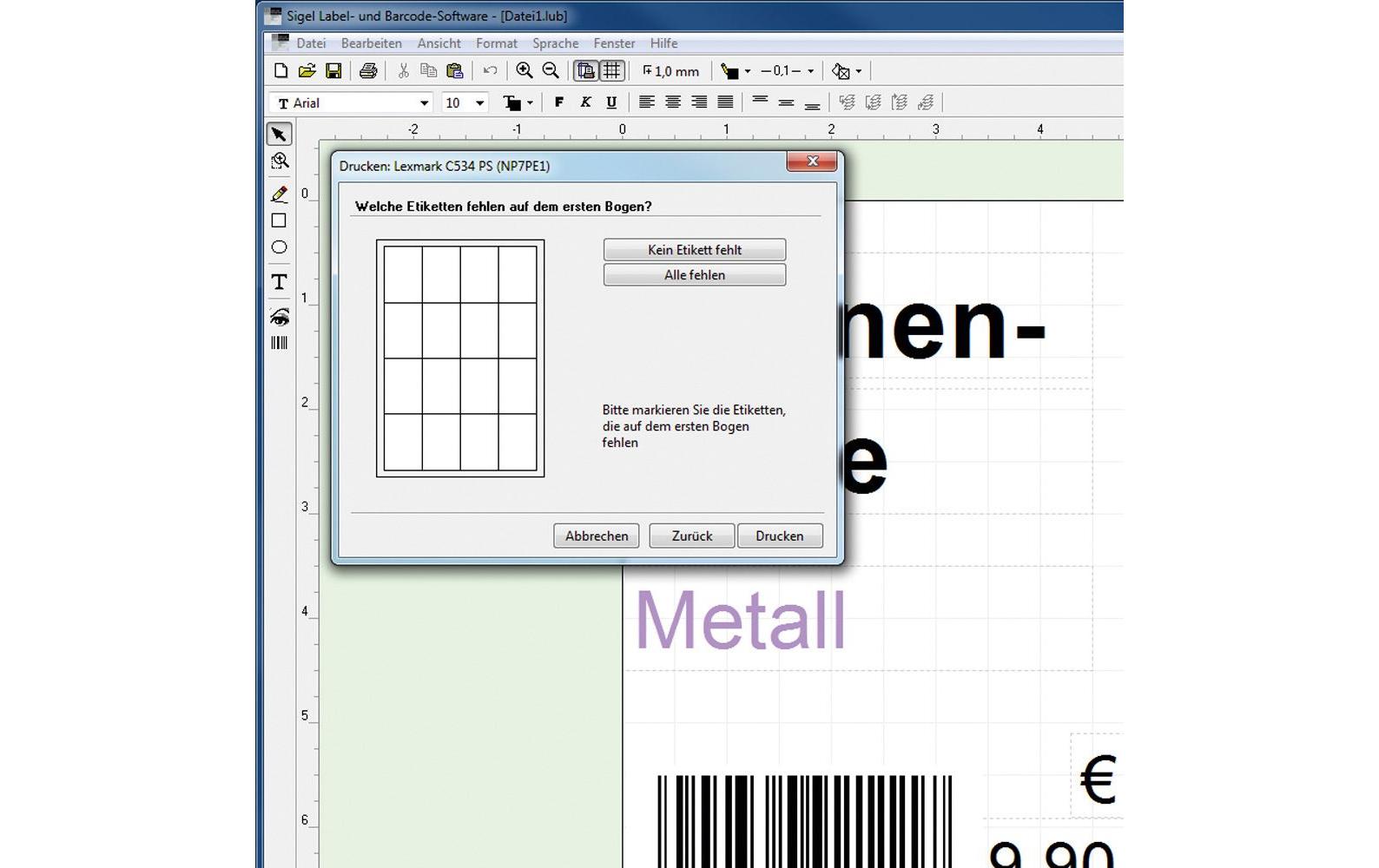Expand the font size 10 dropdown
This screenshot has width=1379, height=868.
(479, 103)
